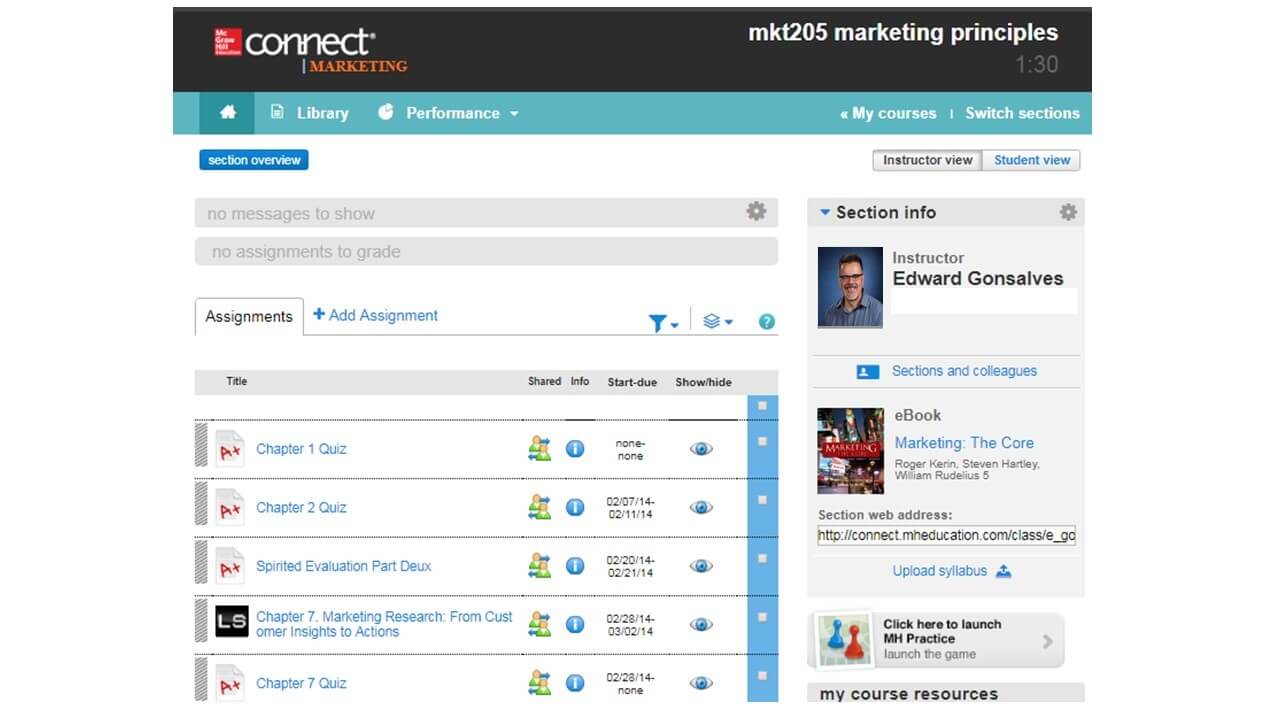The width and height of the screenshot is (1280, 720).
Task: View info for Chapter 7 Quiz
Action: pos(575,683)
